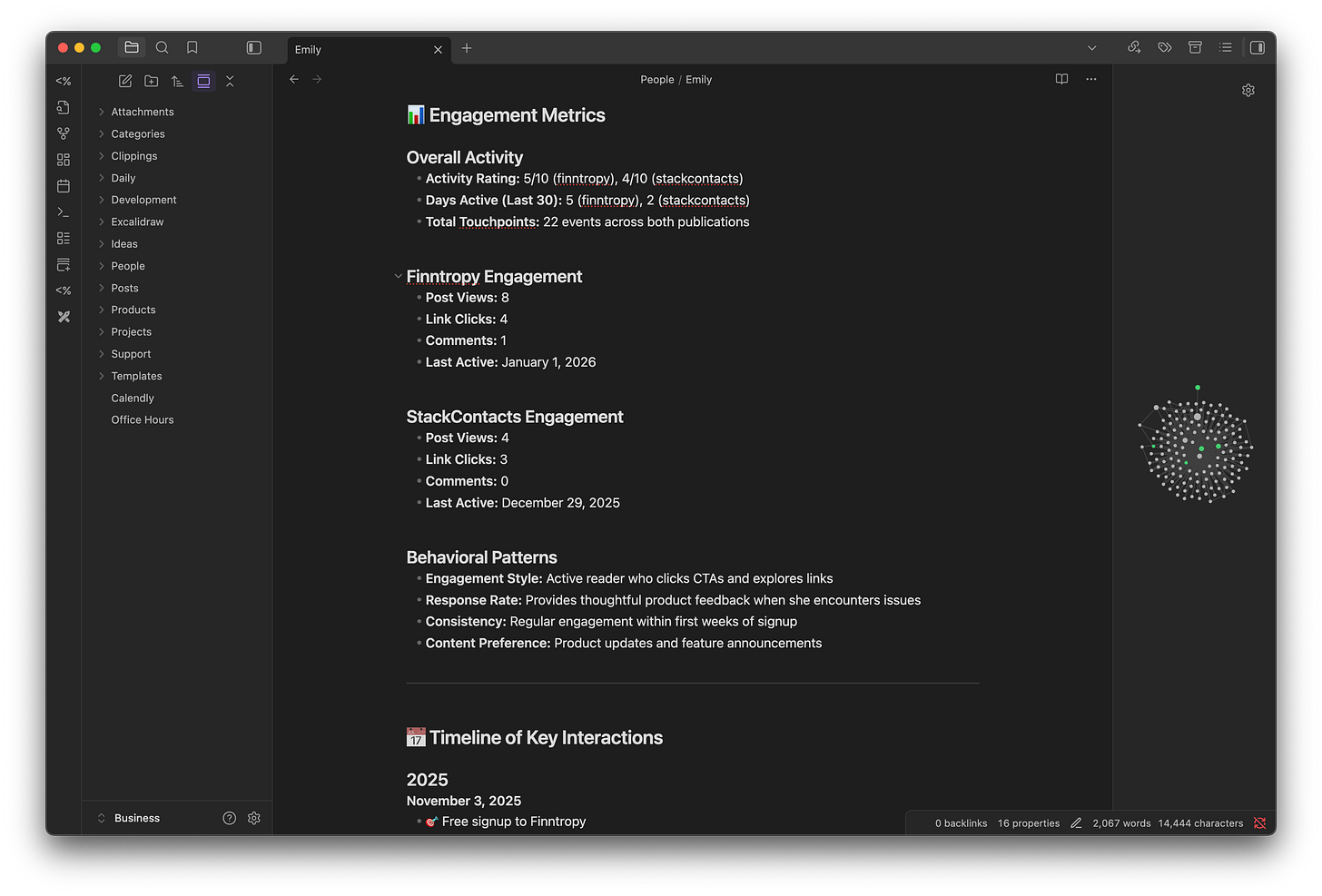Viewport: 1322px width, 896px height.
Task: Open the archive box panel icon
Action: [x=1195, y=47]
